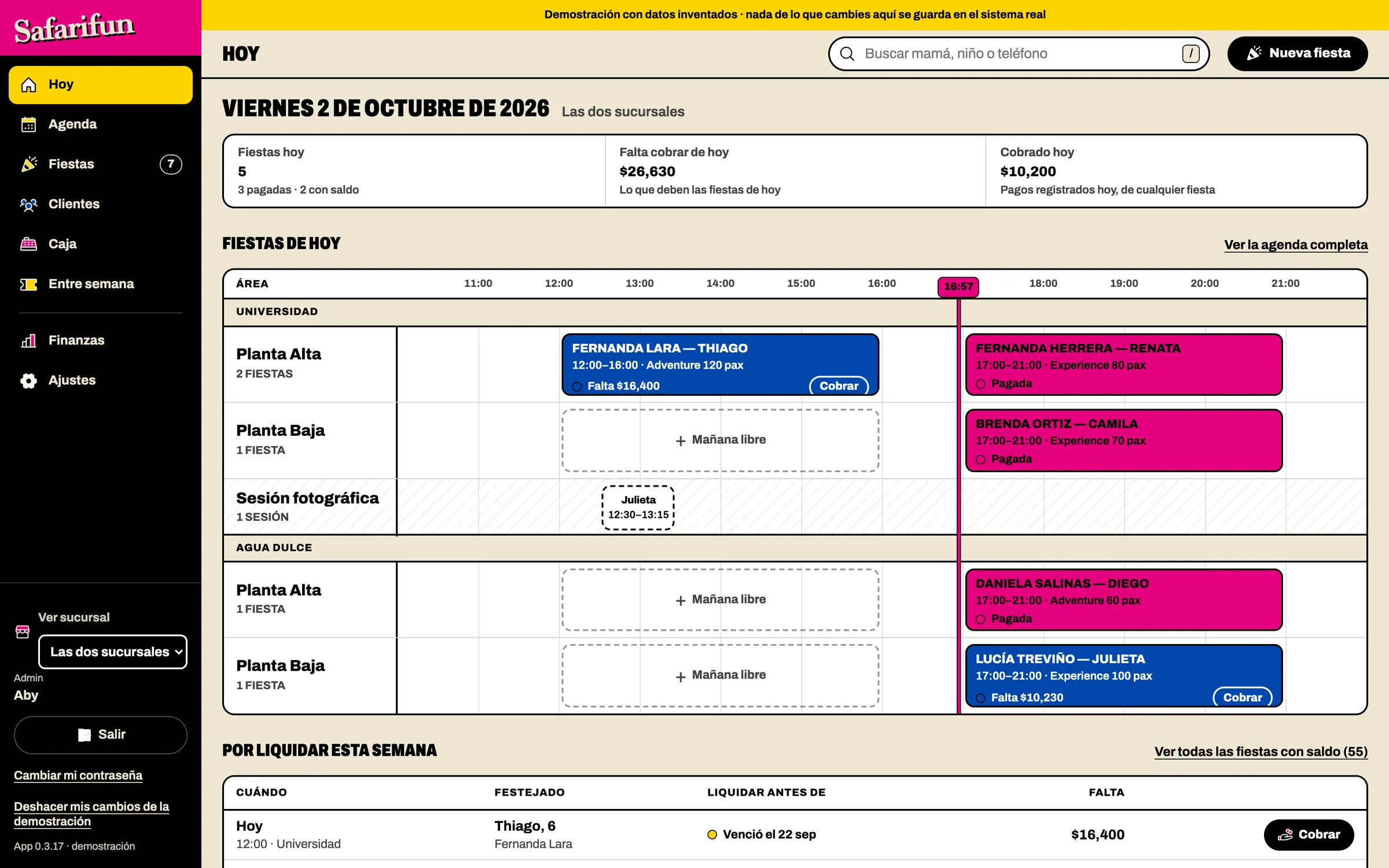Click the Safarifun logo

pos(74,28)
